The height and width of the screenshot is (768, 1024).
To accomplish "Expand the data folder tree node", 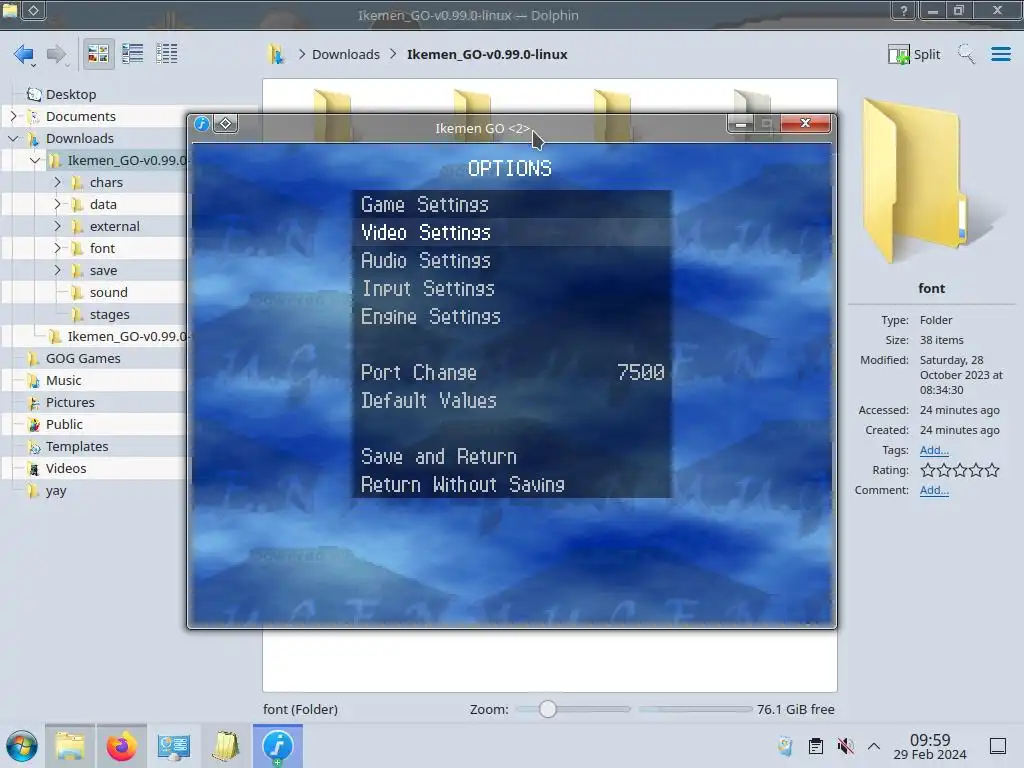I will pos(57,204).
